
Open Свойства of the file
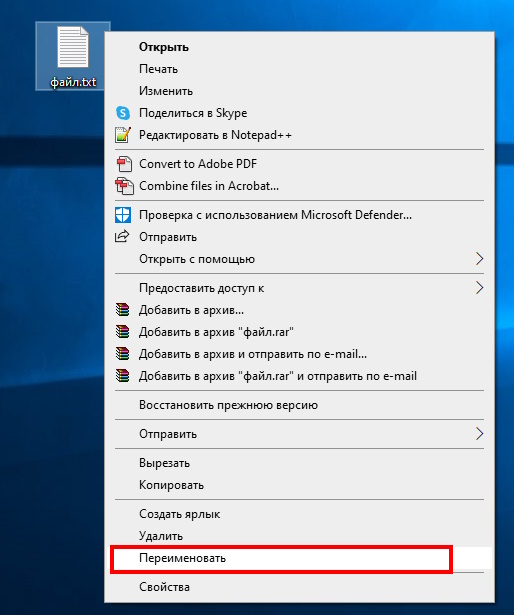(299, 587)
